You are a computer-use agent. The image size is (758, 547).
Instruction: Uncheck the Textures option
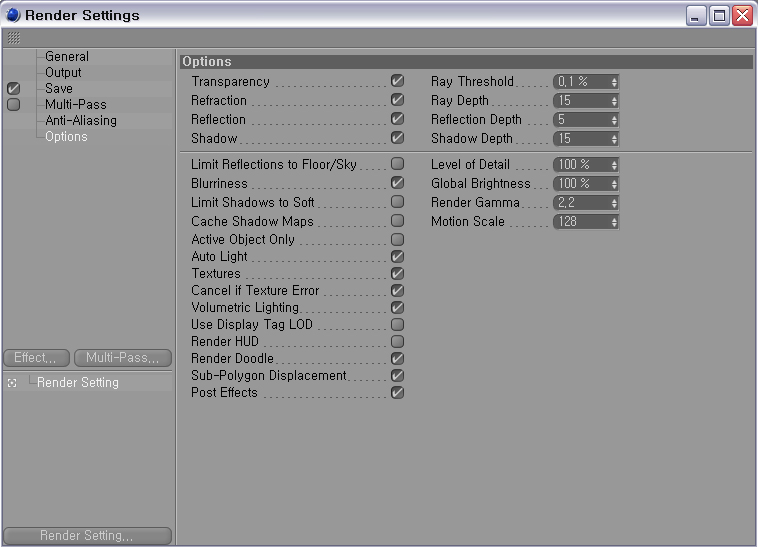397,274
